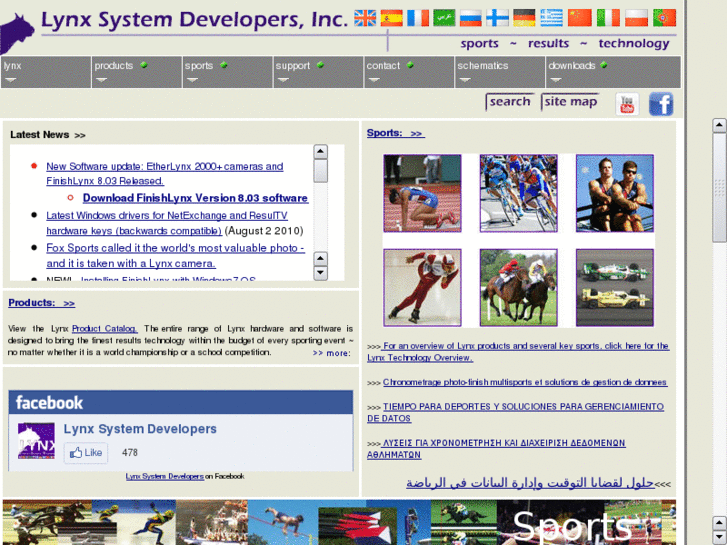The width and height of the screenshot is (727, 545).
Task: Expand arrow under downloads menu
Action: coord(556,80)
